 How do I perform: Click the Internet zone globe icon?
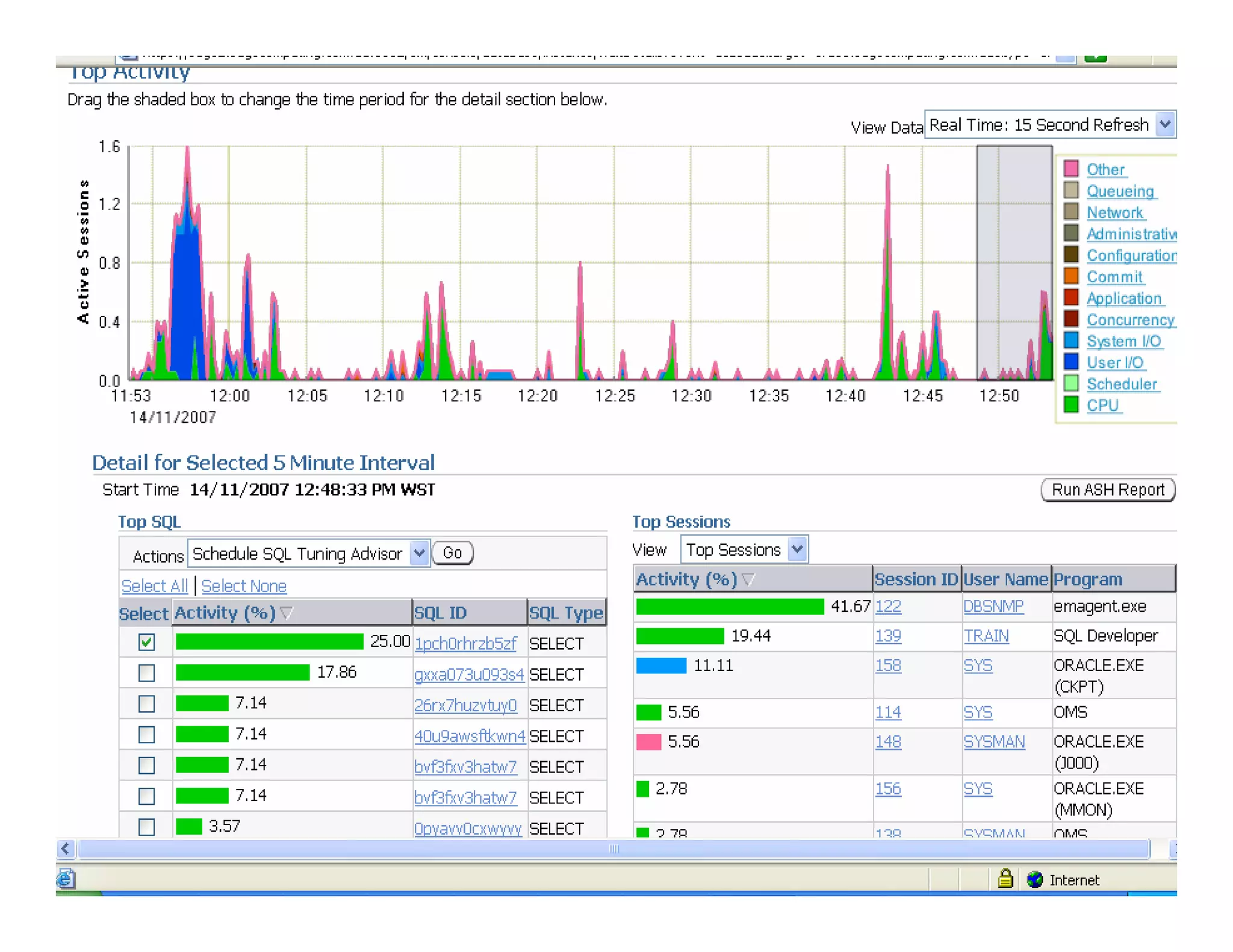coord(1034,879)
